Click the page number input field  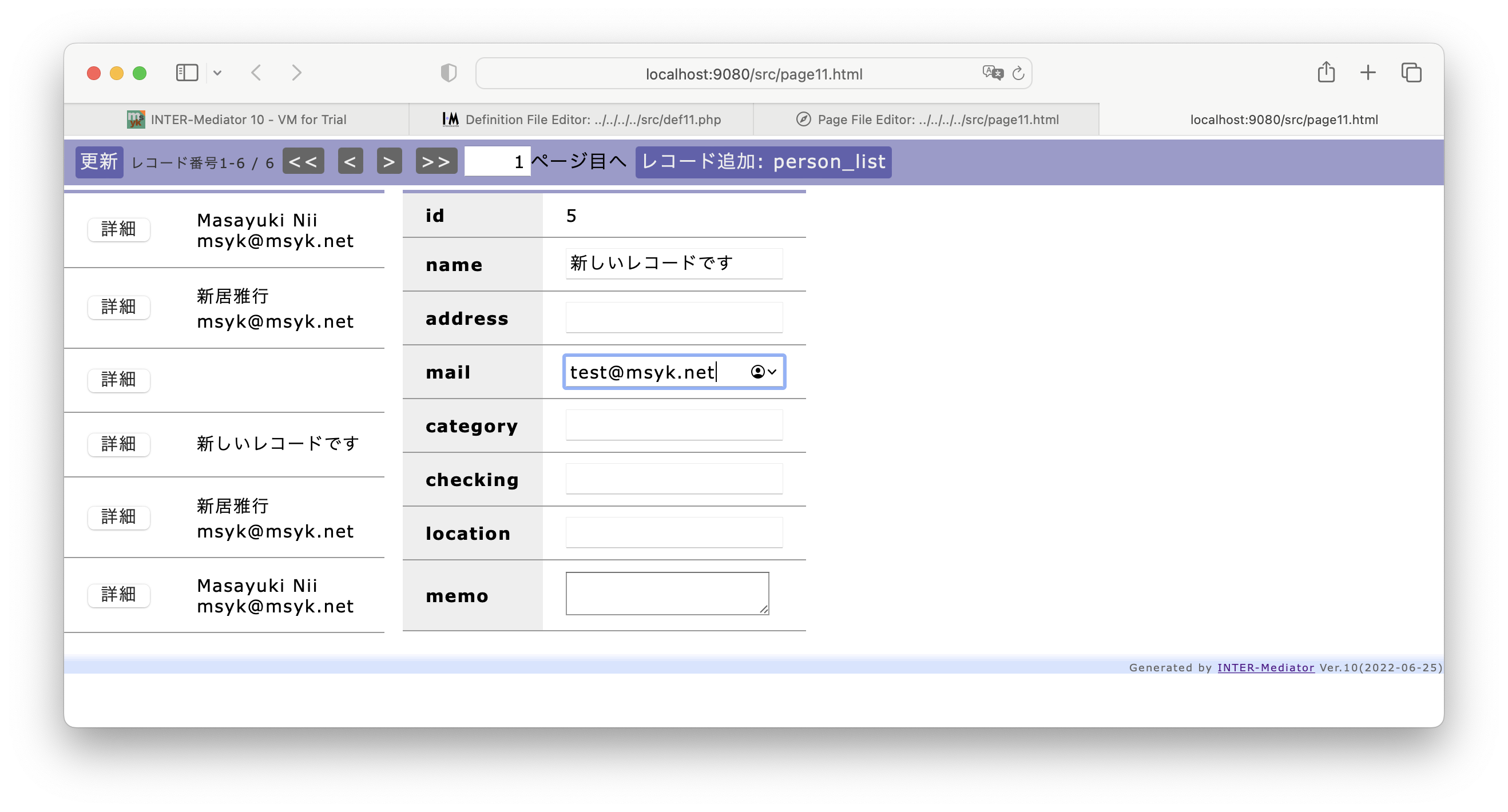click(x=497, y=161)
